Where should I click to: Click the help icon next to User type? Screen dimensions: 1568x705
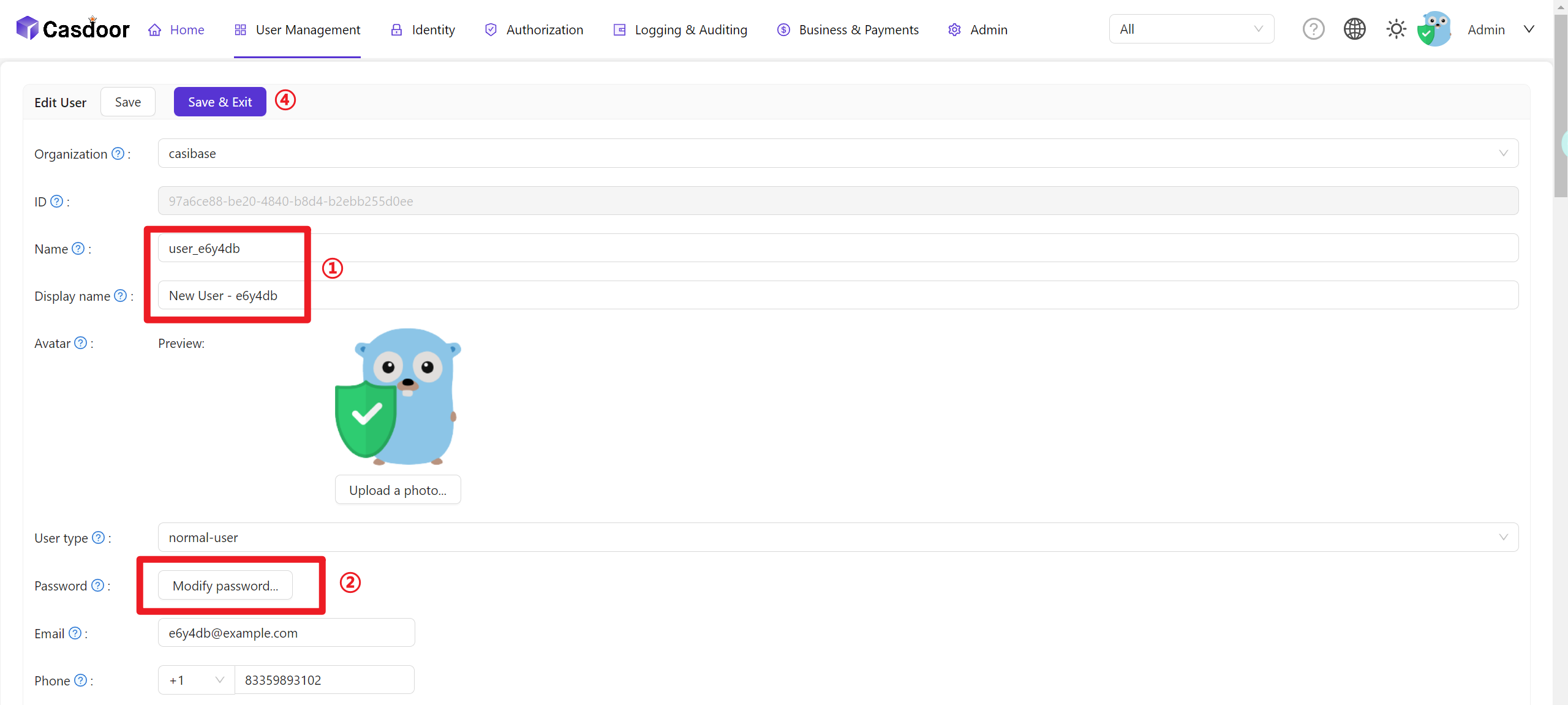point(99,538)
